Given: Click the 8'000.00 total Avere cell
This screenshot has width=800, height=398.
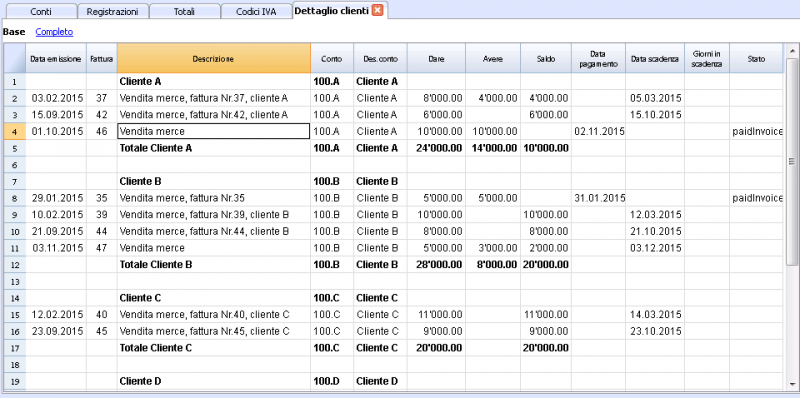Looking at the screenshot, I should tap(493, 264).
